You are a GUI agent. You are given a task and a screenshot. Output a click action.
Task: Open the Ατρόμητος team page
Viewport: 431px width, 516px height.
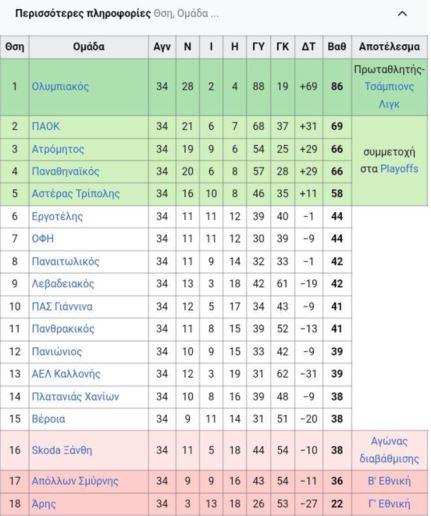point(58,149)
